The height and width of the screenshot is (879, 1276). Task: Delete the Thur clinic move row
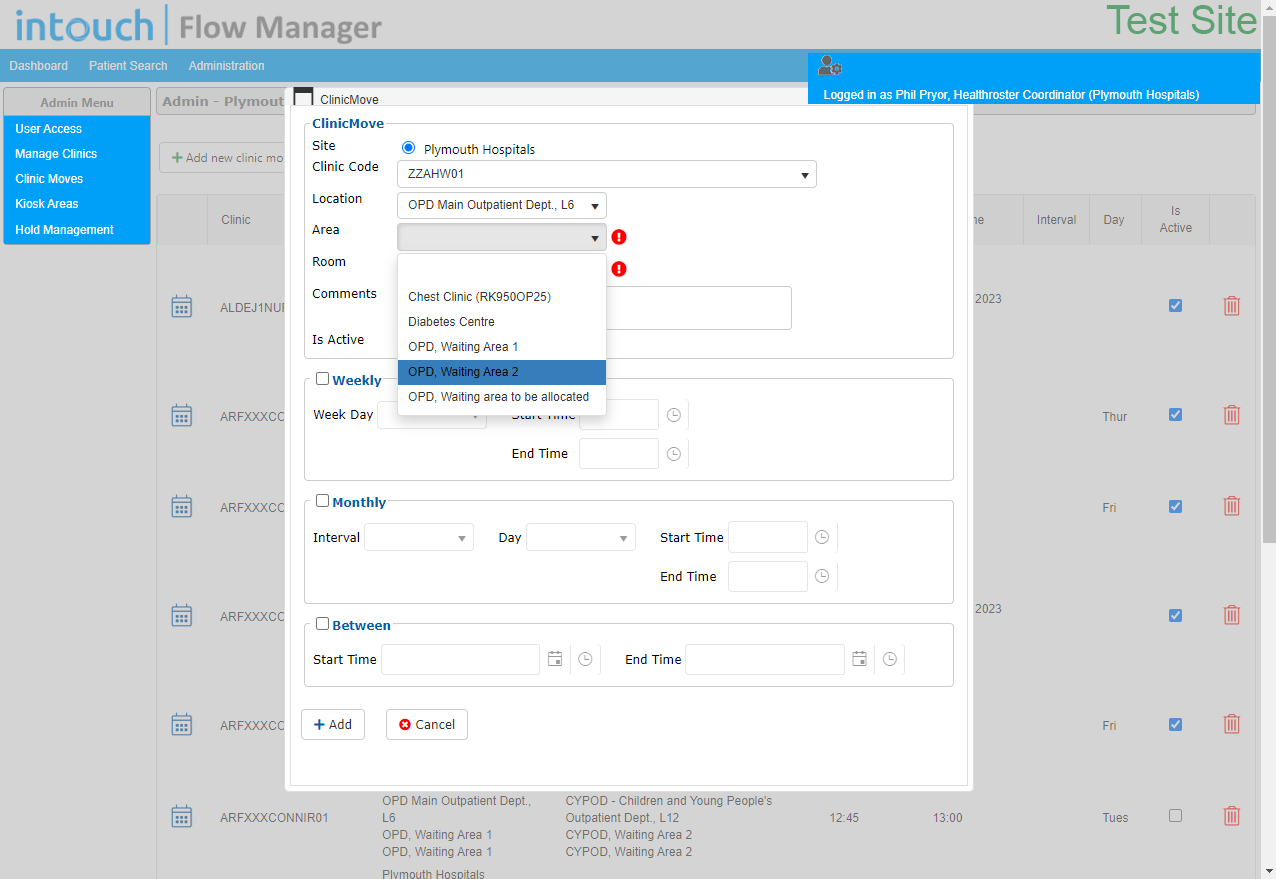coord(1232,414)
